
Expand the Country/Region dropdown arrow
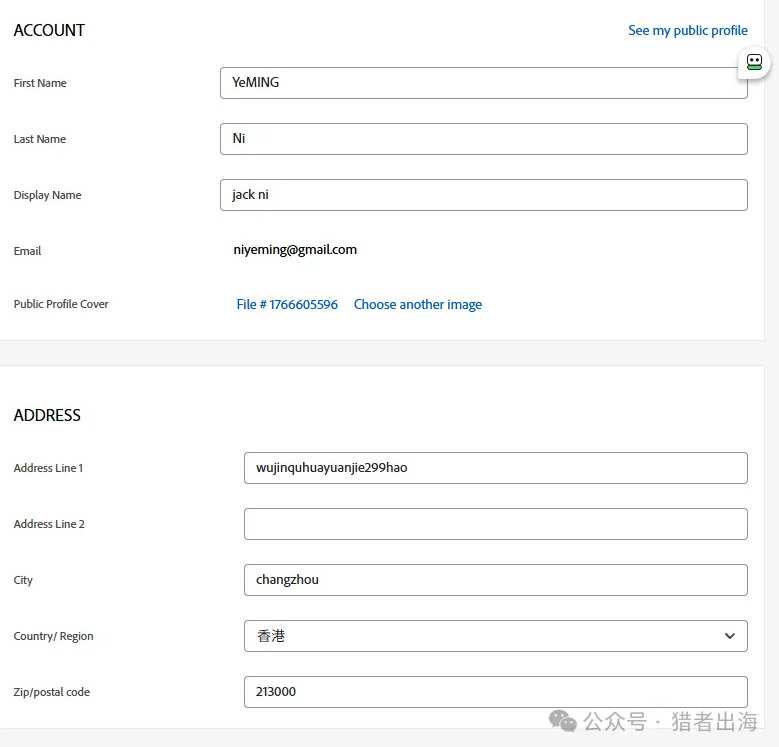pos(729,636)
